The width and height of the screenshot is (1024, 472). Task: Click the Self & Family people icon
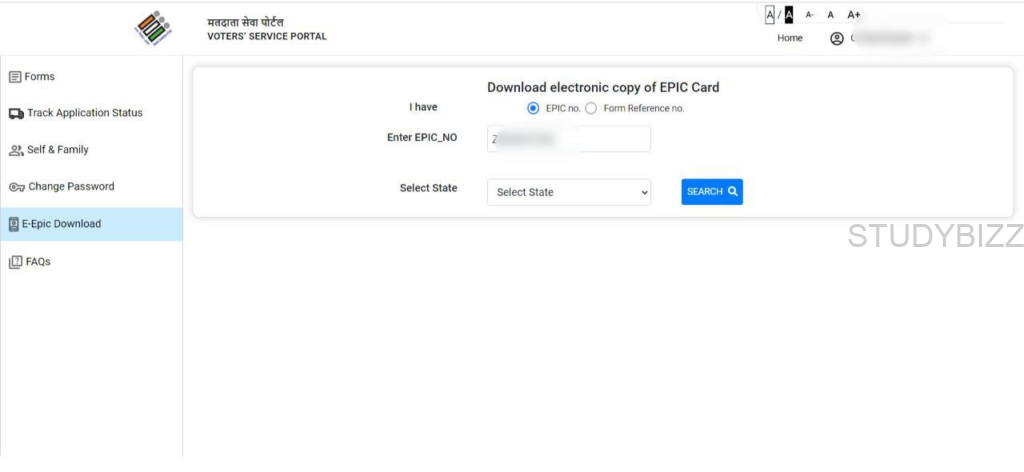[16, 151]
